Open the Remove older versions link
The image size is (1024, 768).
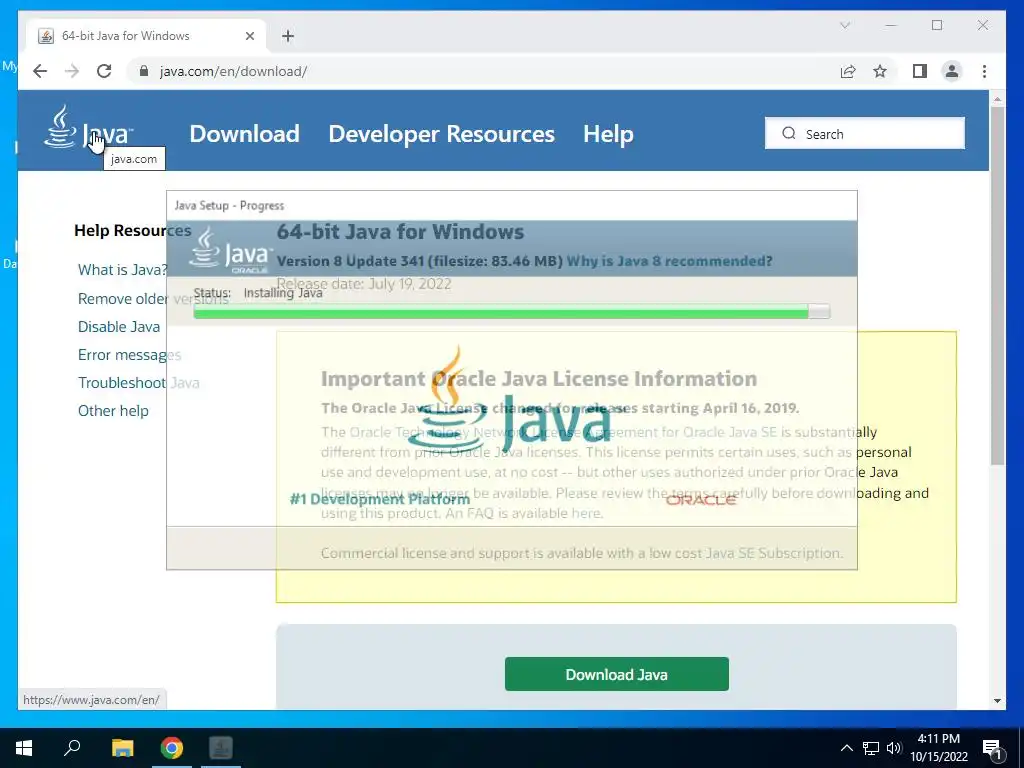coord(153,298)
